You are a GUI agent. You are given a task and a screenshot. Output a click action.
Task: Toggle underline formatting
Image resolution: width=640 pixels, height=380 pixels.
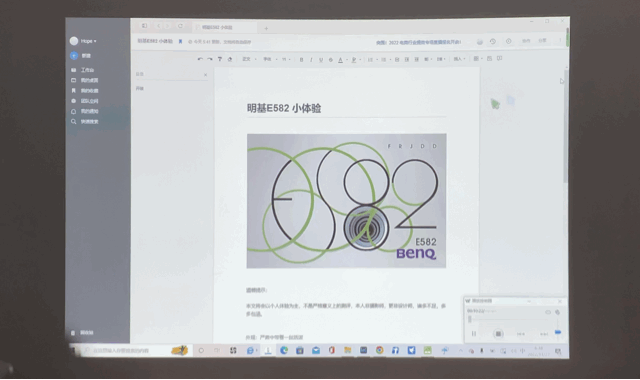click(321, 60)
